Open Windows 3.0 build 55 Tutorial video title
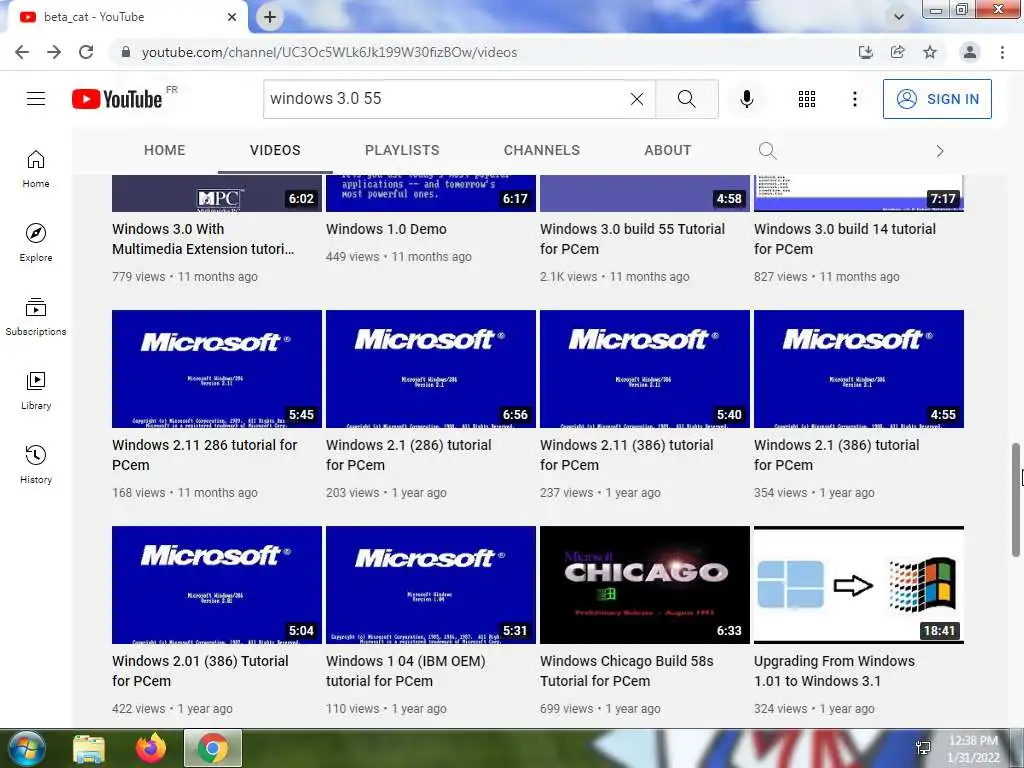Image resolution: width=1024 pixels, height=768 pixels. [x=632, y=239]
